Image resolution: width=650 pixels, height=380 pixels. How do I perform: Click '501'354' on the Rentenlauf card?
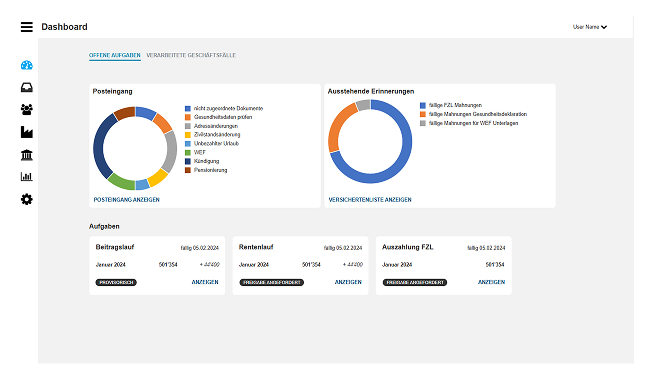tap(311, 265)
